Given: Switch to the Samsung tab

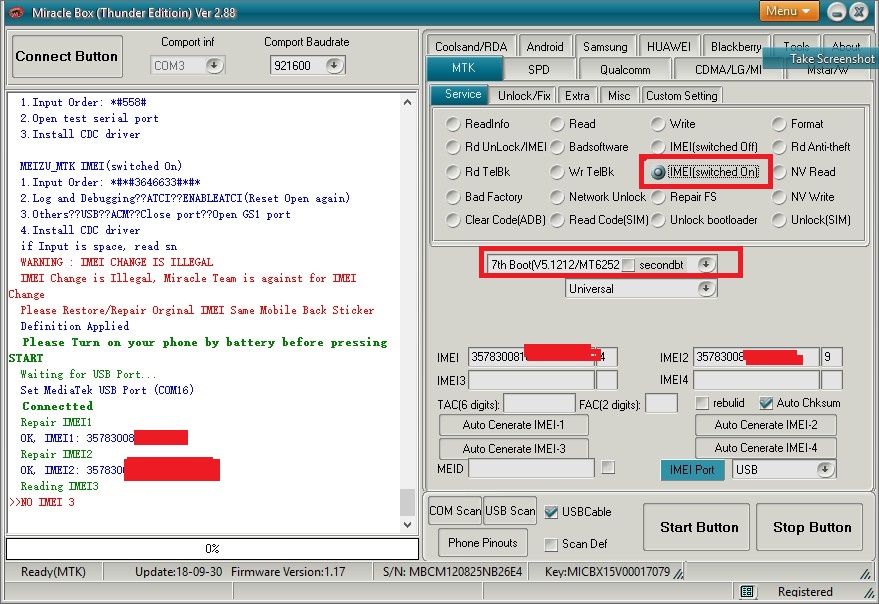Looking at the screenshot, I should click(605, 47).
